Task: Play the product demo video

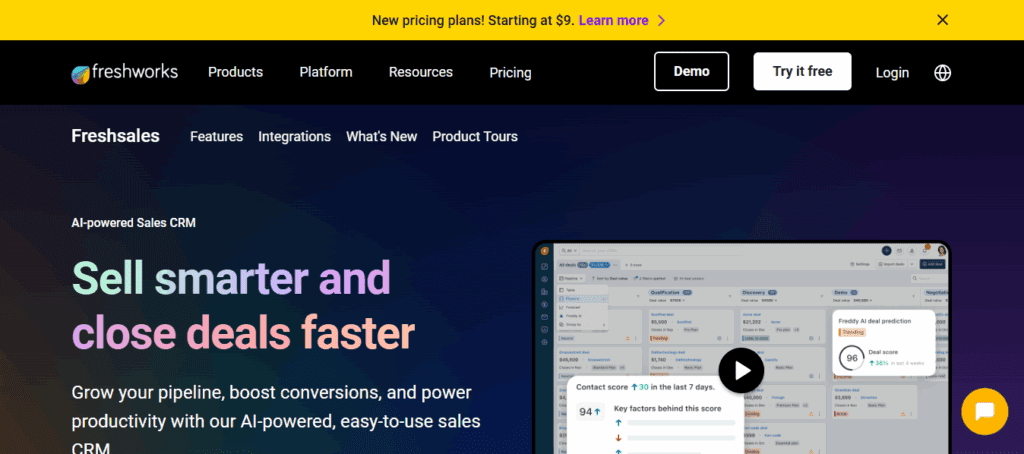Action: tap(741, 370)
